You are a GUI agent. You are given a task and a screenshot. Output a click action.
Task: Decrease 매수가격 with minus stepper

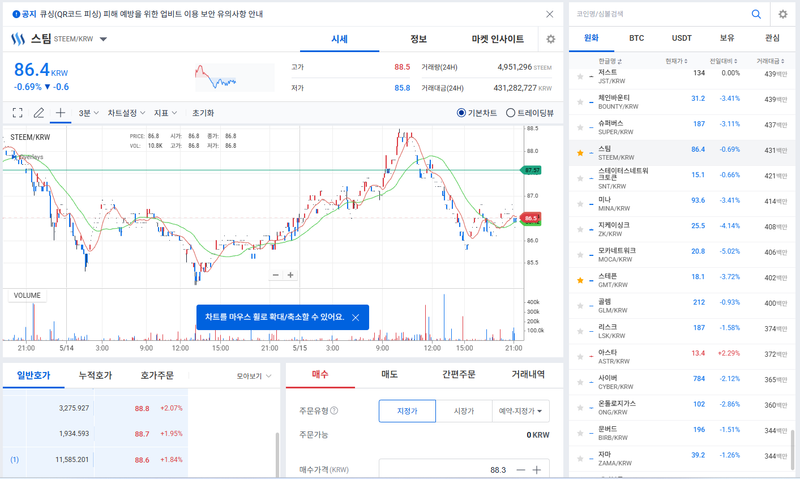pyautogui.click(x=520, y=470)
